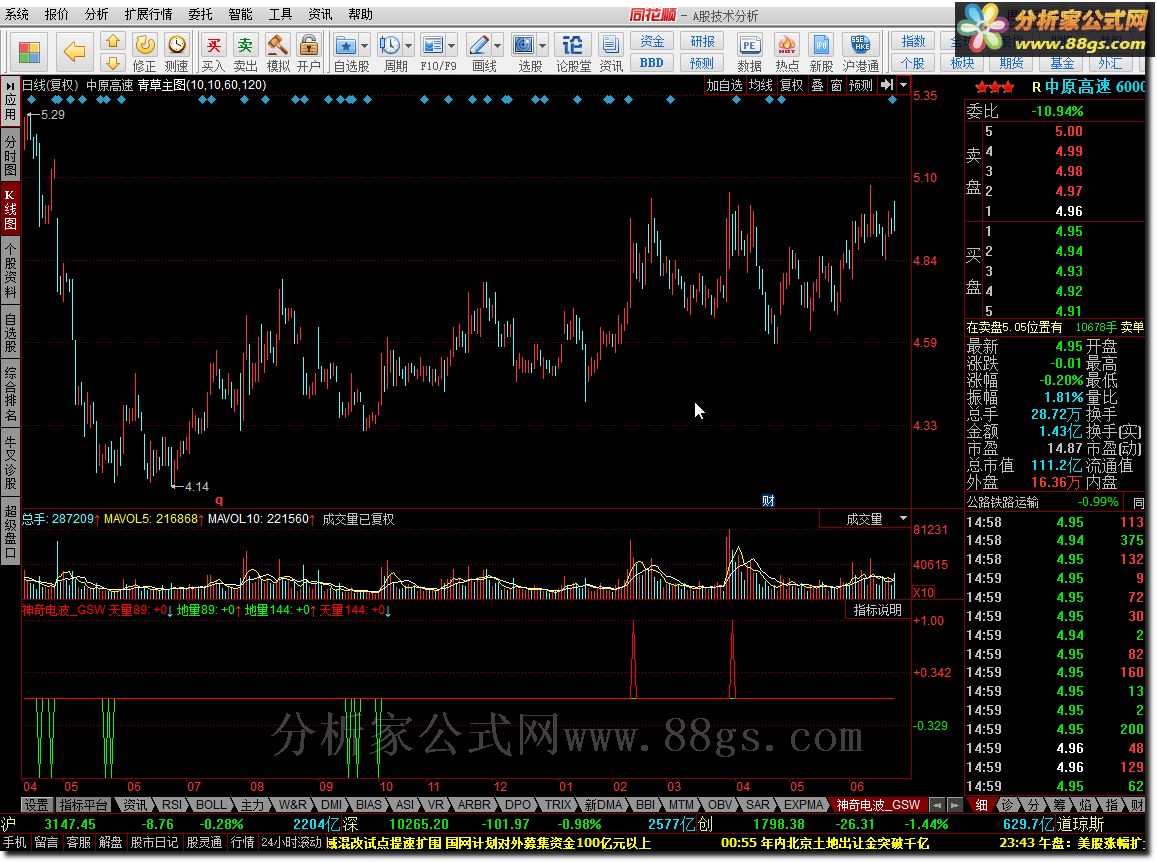Click the 指数 toolbar button
This screenshot has width=1157, height=862.
[x=913, y=41]
